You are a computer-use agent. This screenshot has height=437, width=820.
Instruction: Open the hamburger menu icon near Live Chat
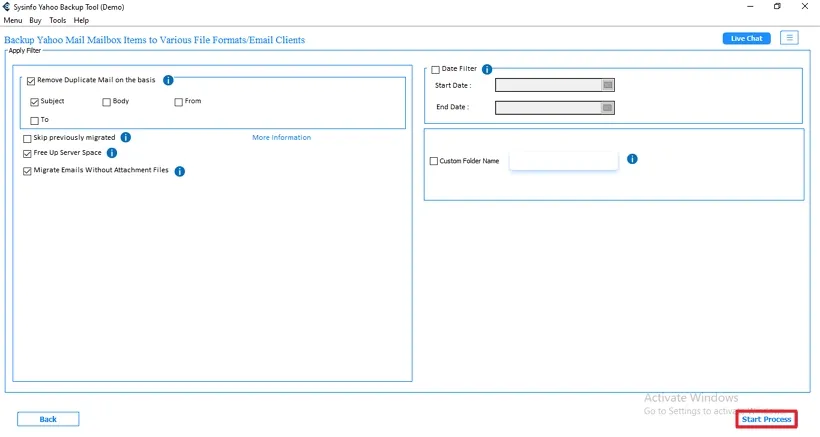pos(789,38)
